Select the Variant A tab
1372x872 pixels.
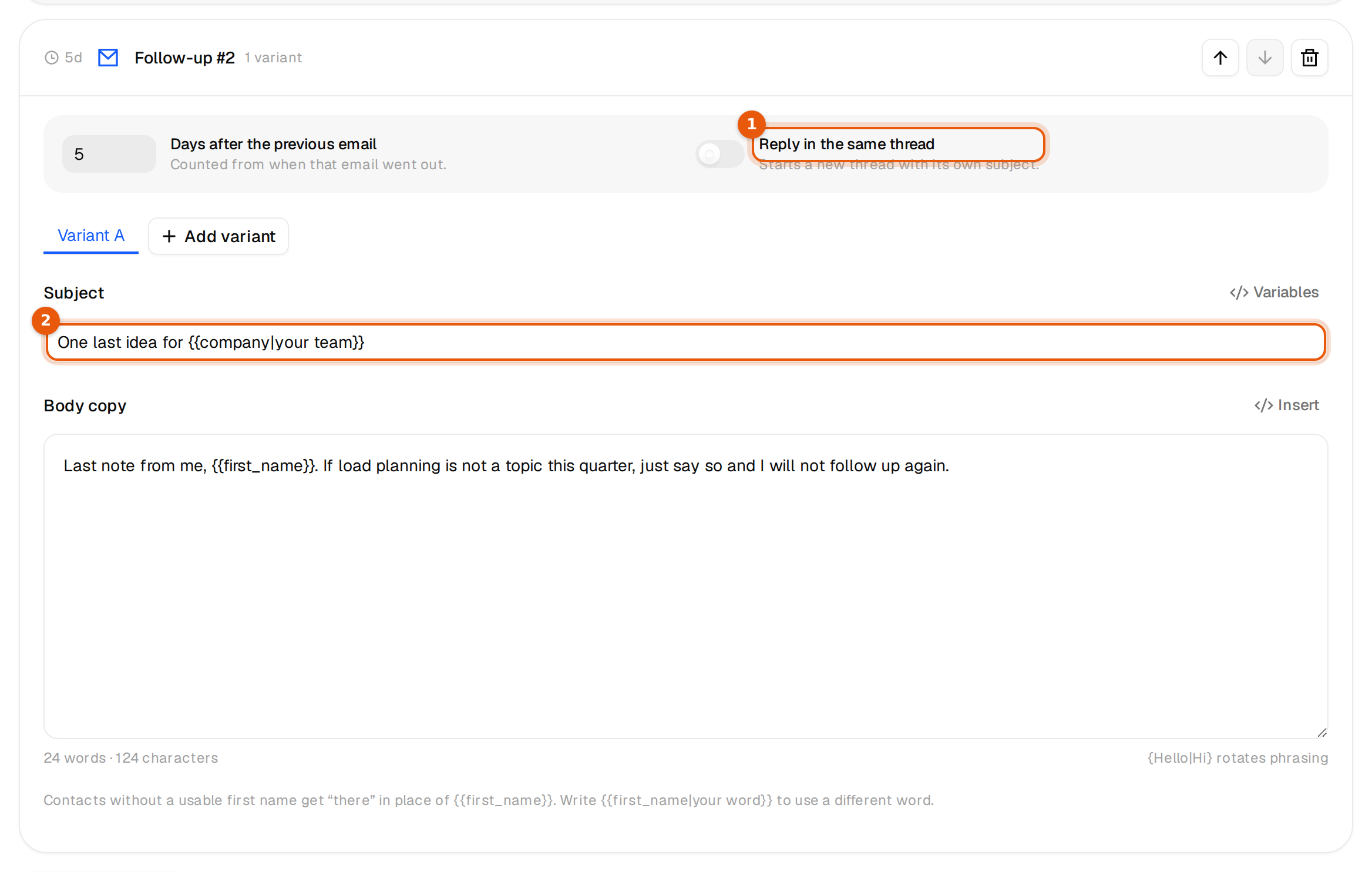[x=91, y=236]
